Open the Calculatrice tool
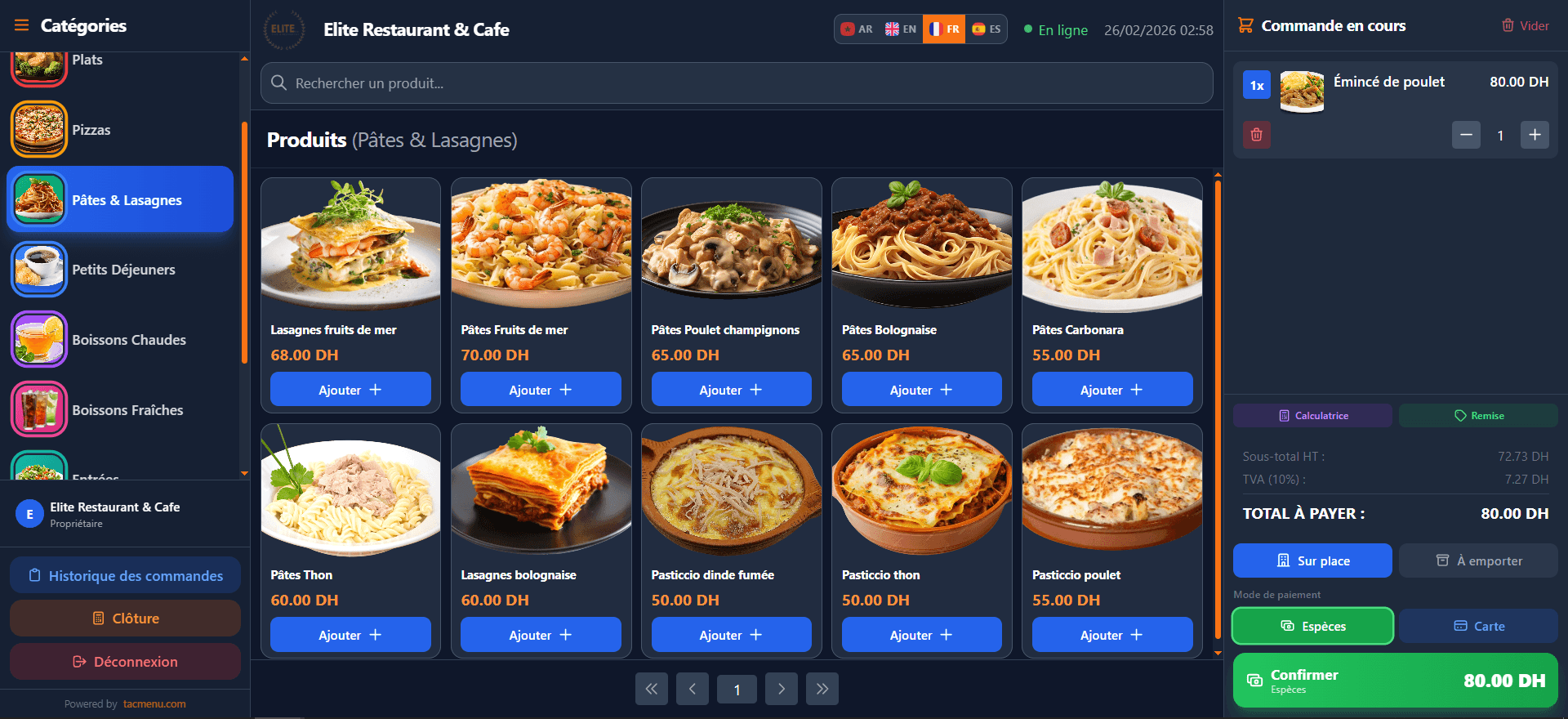1568x719 pixels. (1313, 415)
